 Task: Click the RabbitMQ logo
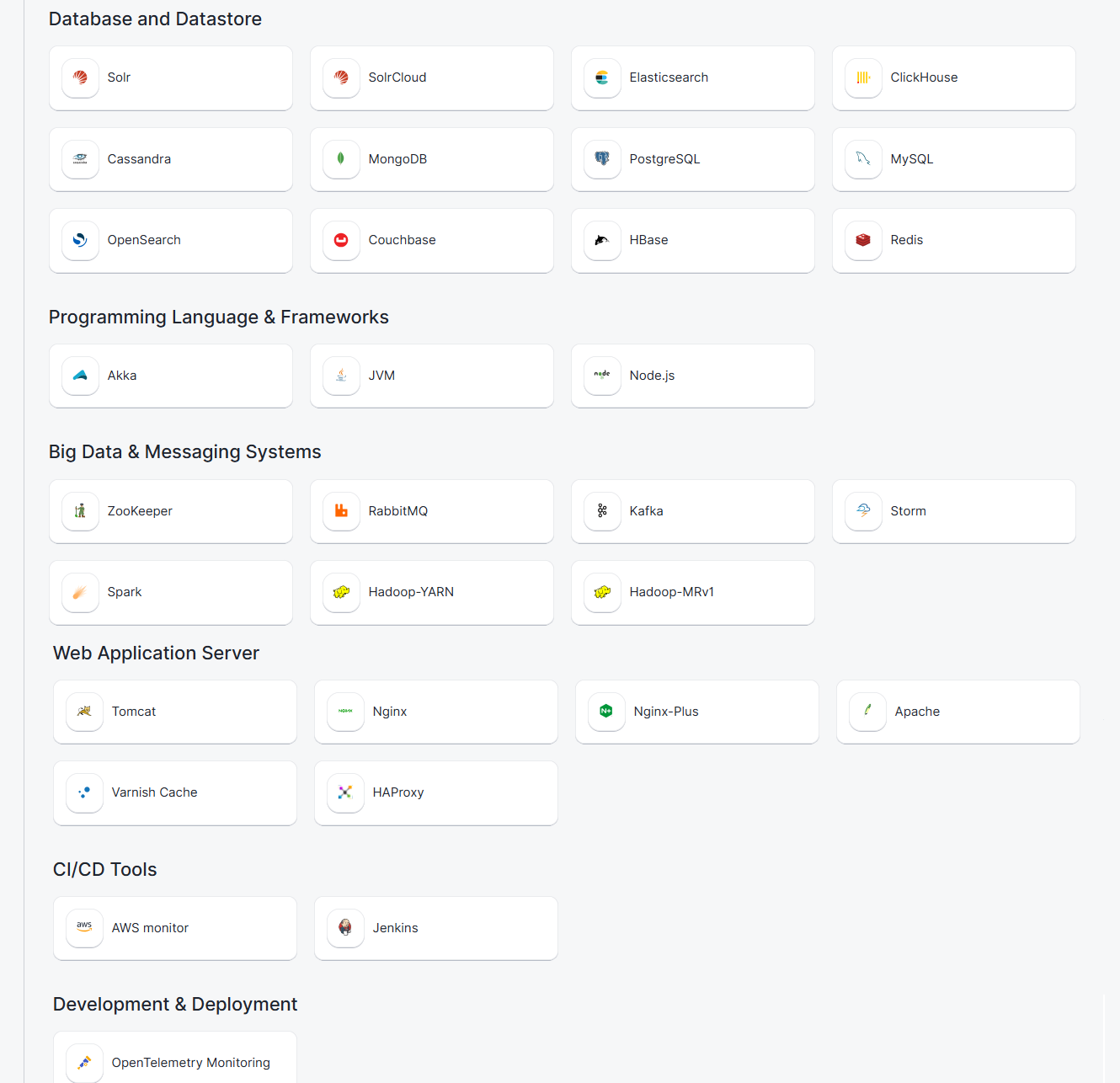pyautogui.click(x=341, y=511)
